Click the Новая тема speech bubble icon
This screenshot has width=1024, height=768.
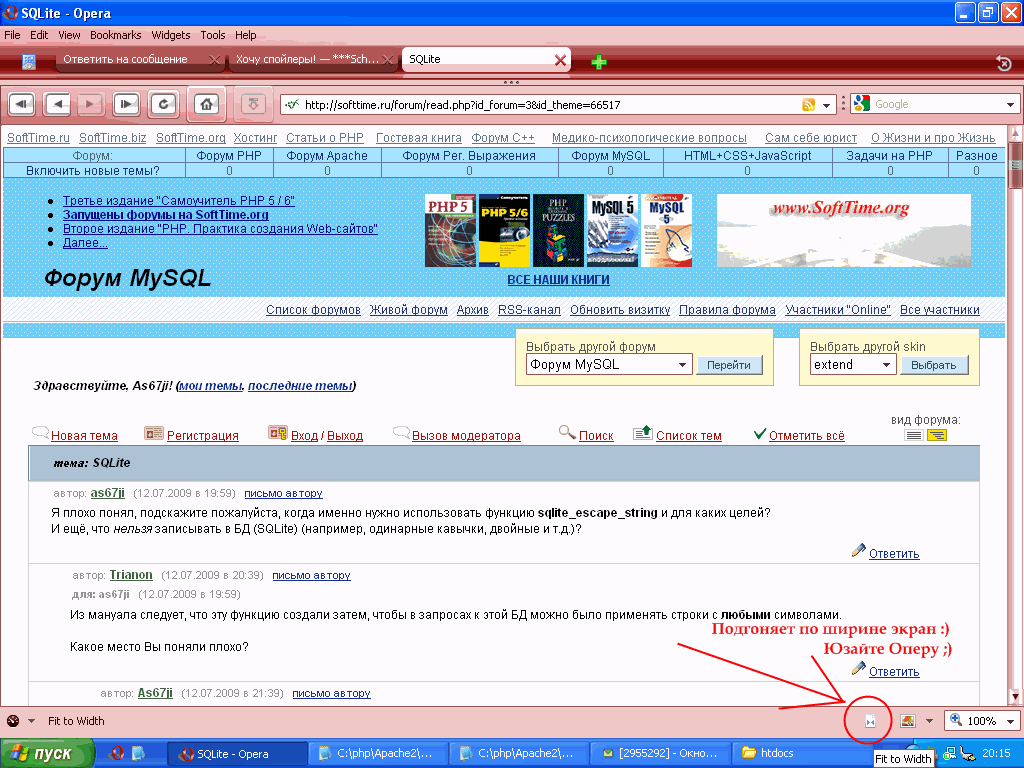(x=40, y=432)
